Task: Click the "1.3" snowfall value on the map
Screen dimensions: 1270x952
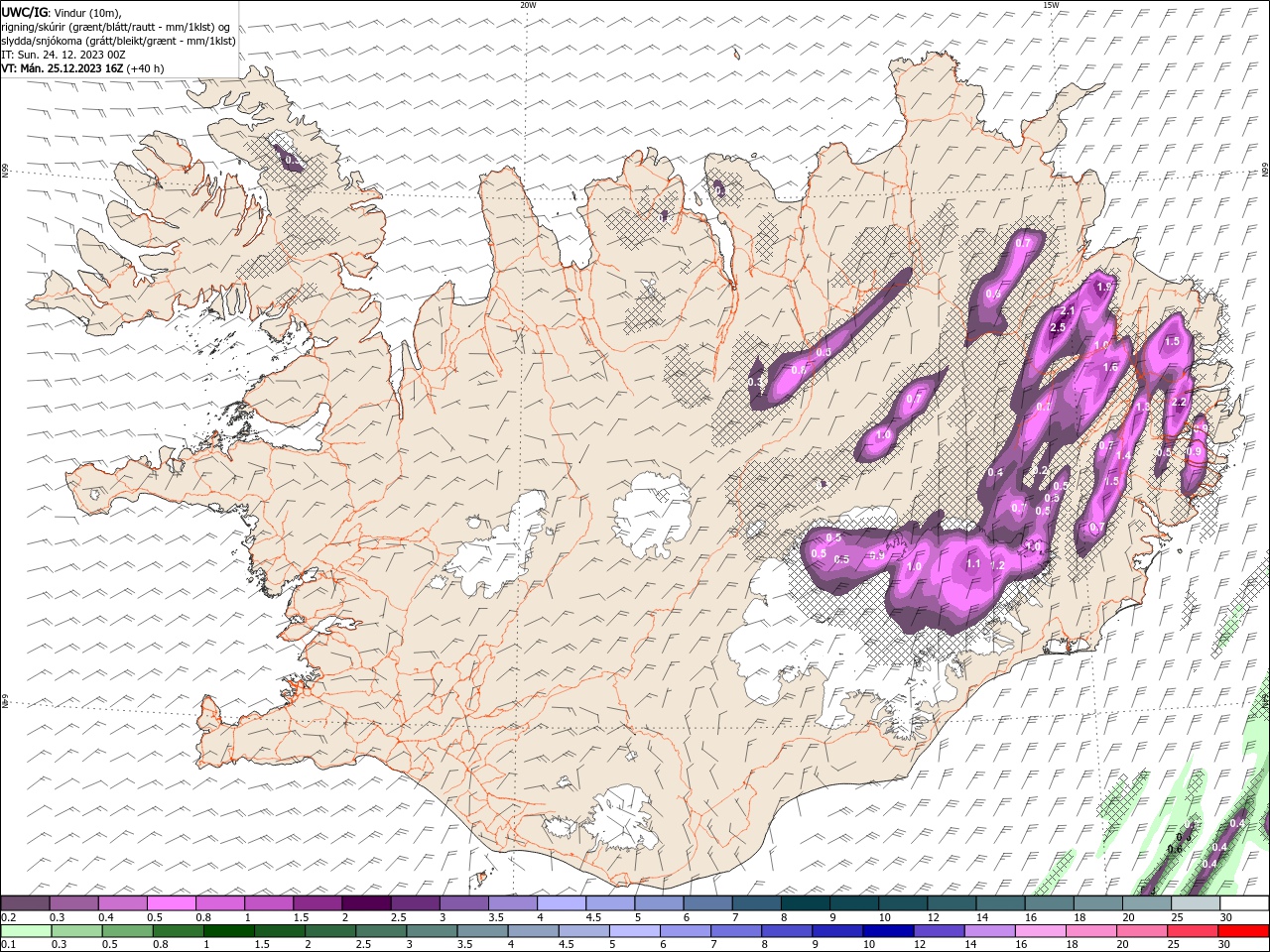Action: click(1142, 407)
